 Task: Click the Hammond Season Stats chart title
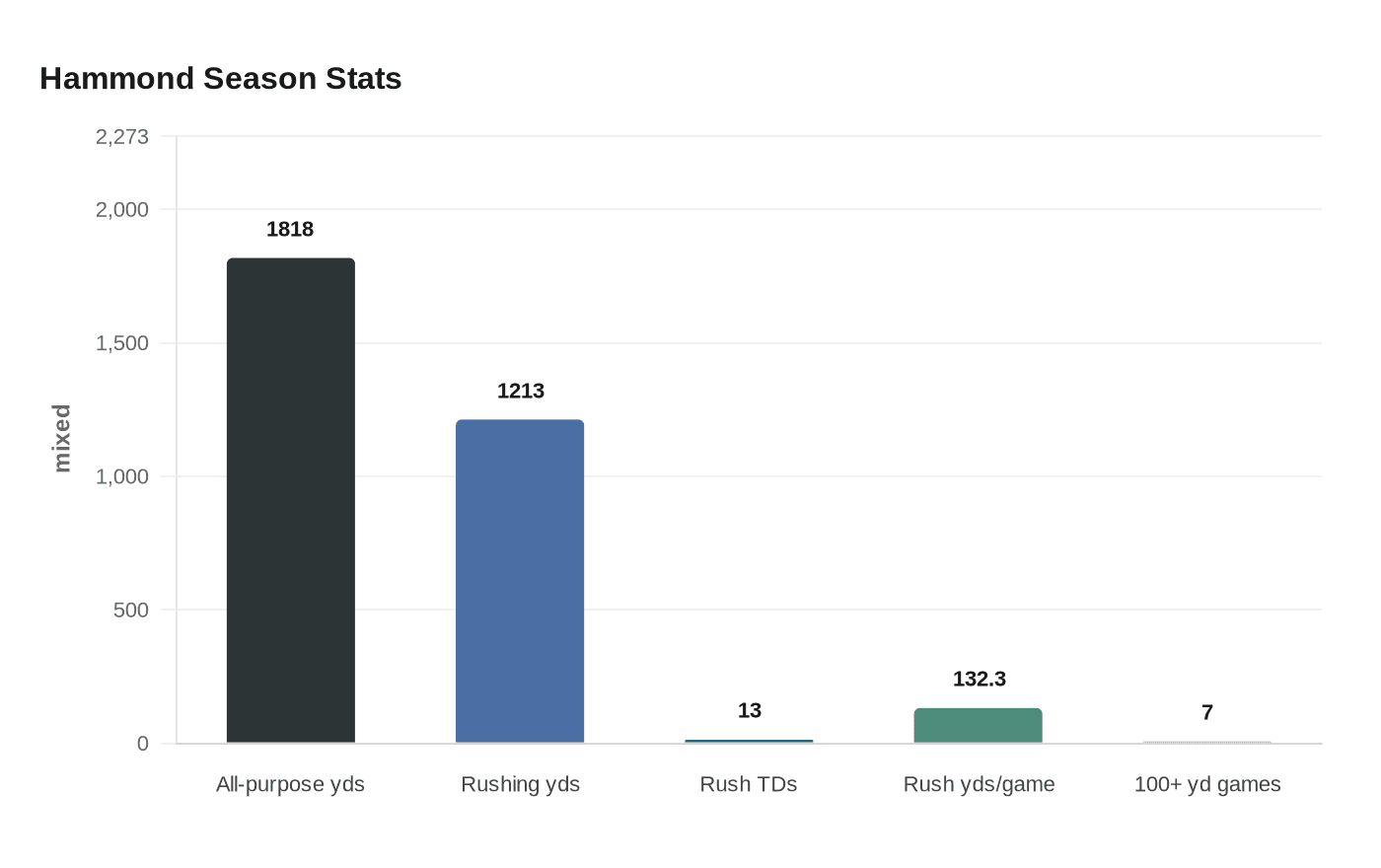coord(221,79)
